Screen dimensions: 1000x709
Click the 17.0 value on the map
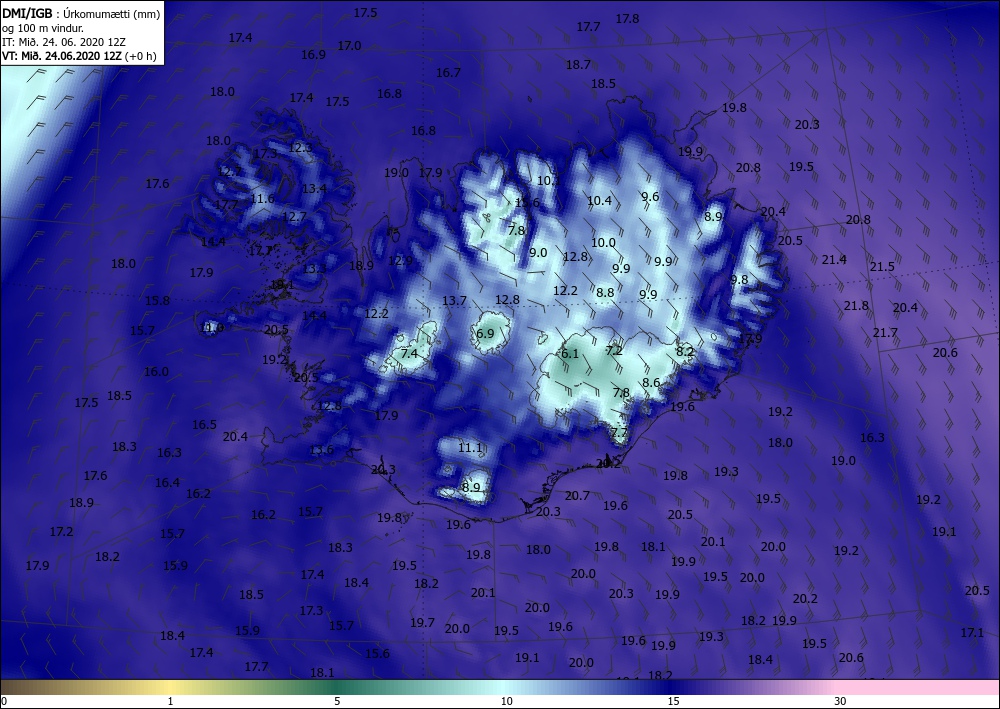pyautogui.click(x=349, y=46)
